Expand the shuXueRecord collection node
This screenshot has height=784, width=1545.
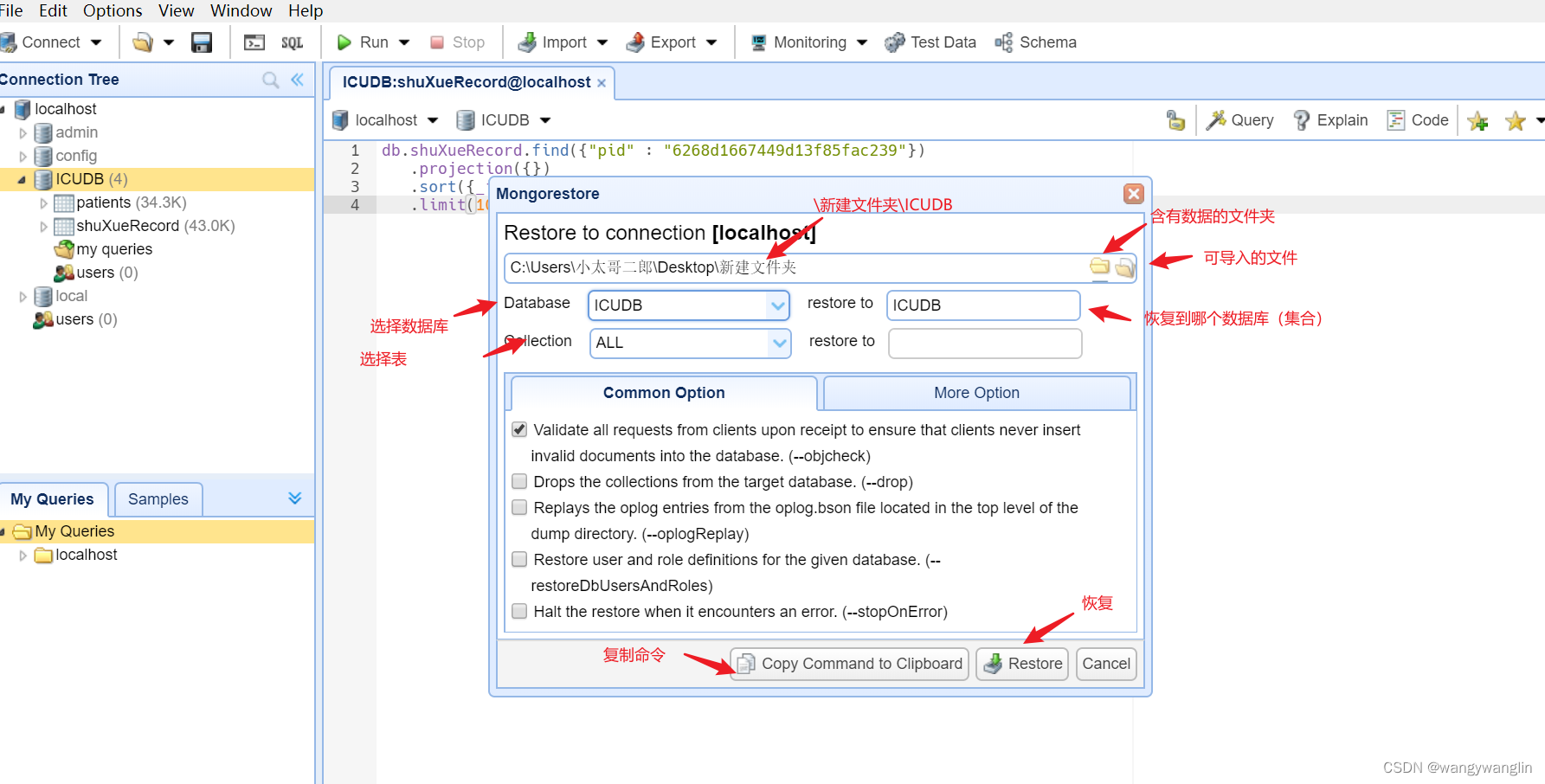click(x=43, y=227)
